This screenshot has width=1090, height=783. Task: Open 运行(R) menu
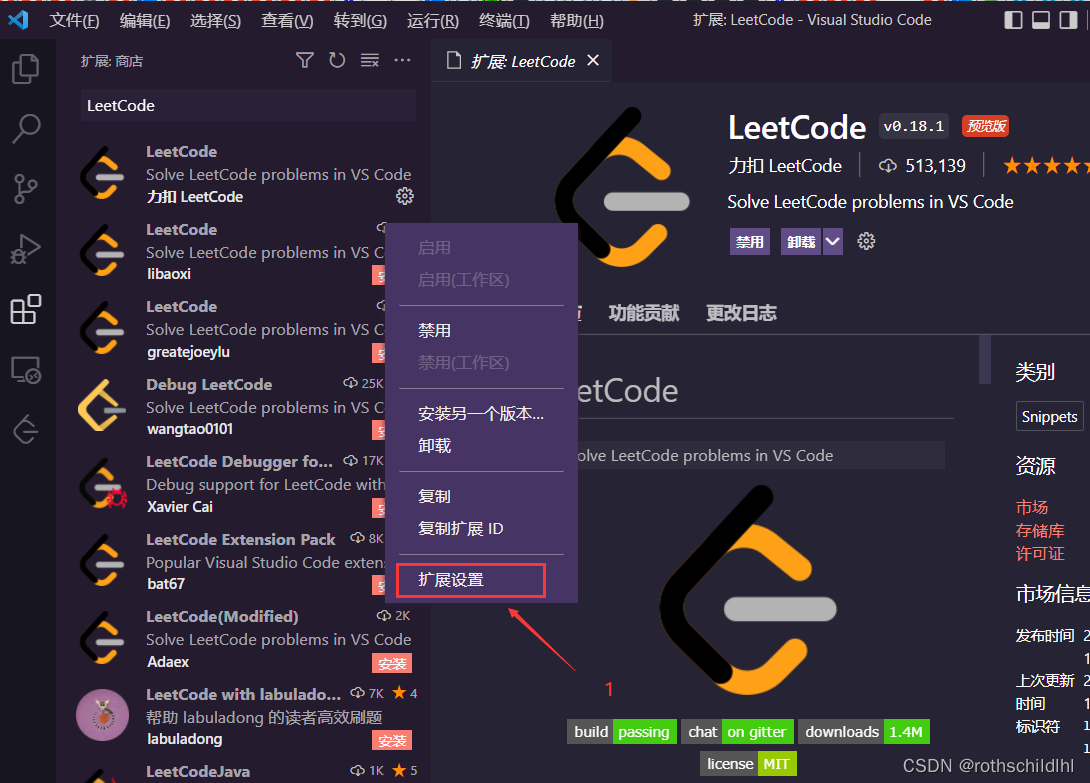432,21
